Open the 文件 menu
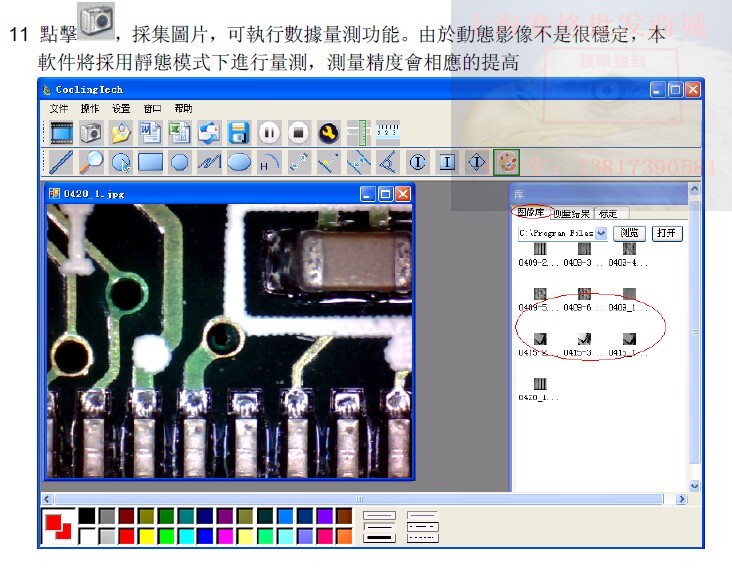 (x=59, y=108)
